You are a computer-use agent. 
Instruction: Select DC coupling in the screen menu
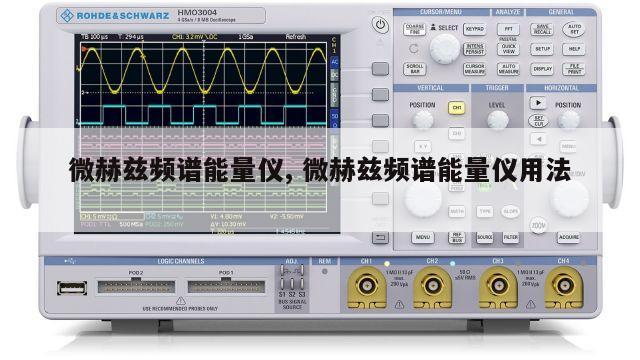click(335, 76)
